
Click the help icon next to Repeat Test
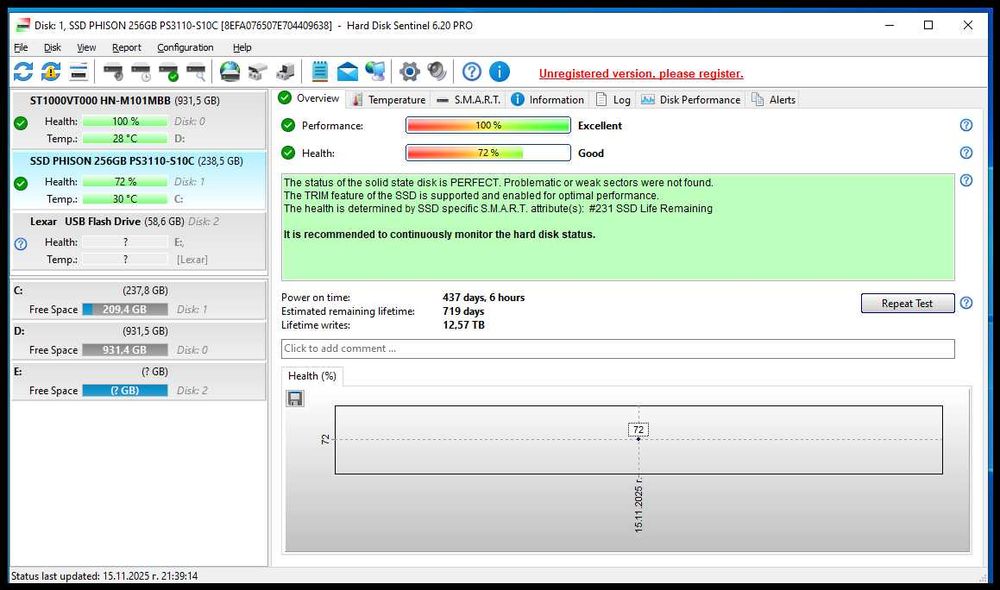pos(966,303)
